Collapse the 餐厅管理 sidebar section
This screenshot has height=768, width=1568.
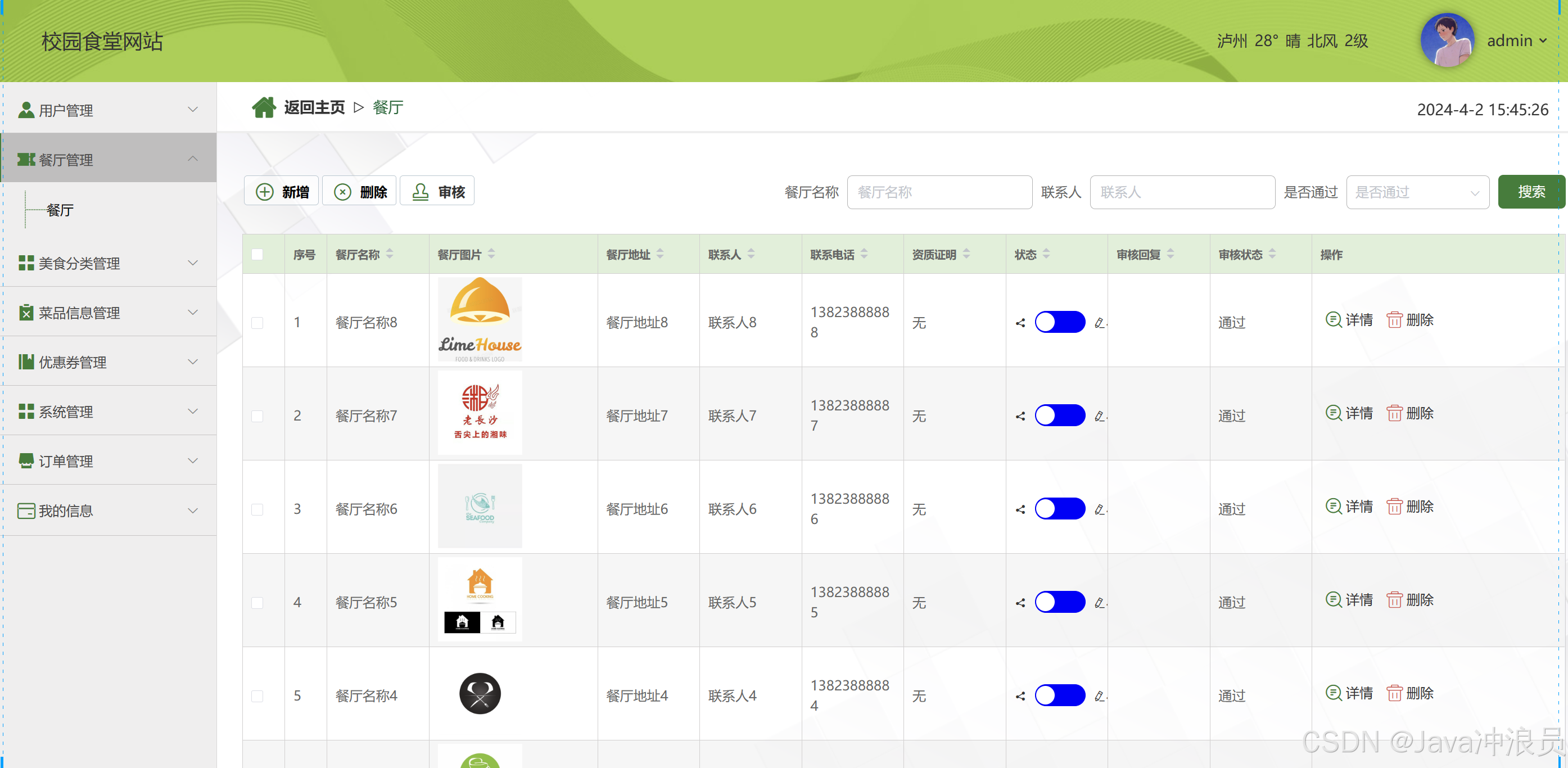tap(193, 160)
